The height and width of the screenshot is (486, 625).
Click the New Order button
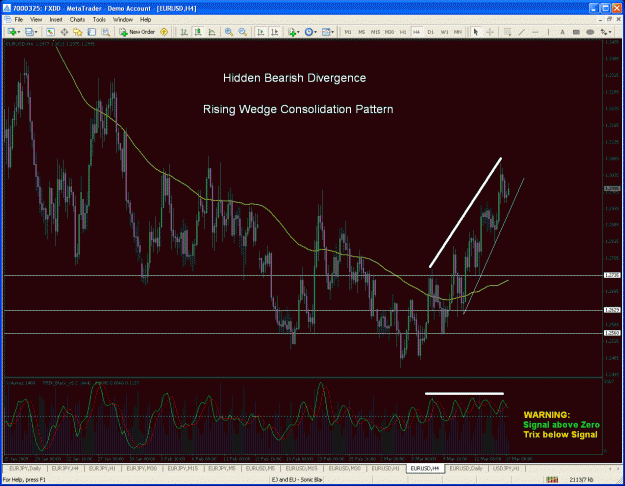pyautogui.click(x=137, y=32)
